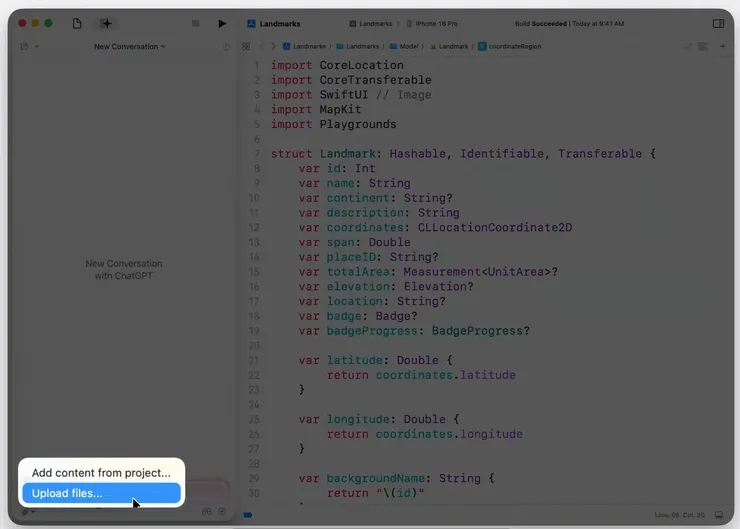Image resolution: width=740 pixels, height=529 pixels.
Task: Add a new editor pane
Action: click(x=723, y=46)
